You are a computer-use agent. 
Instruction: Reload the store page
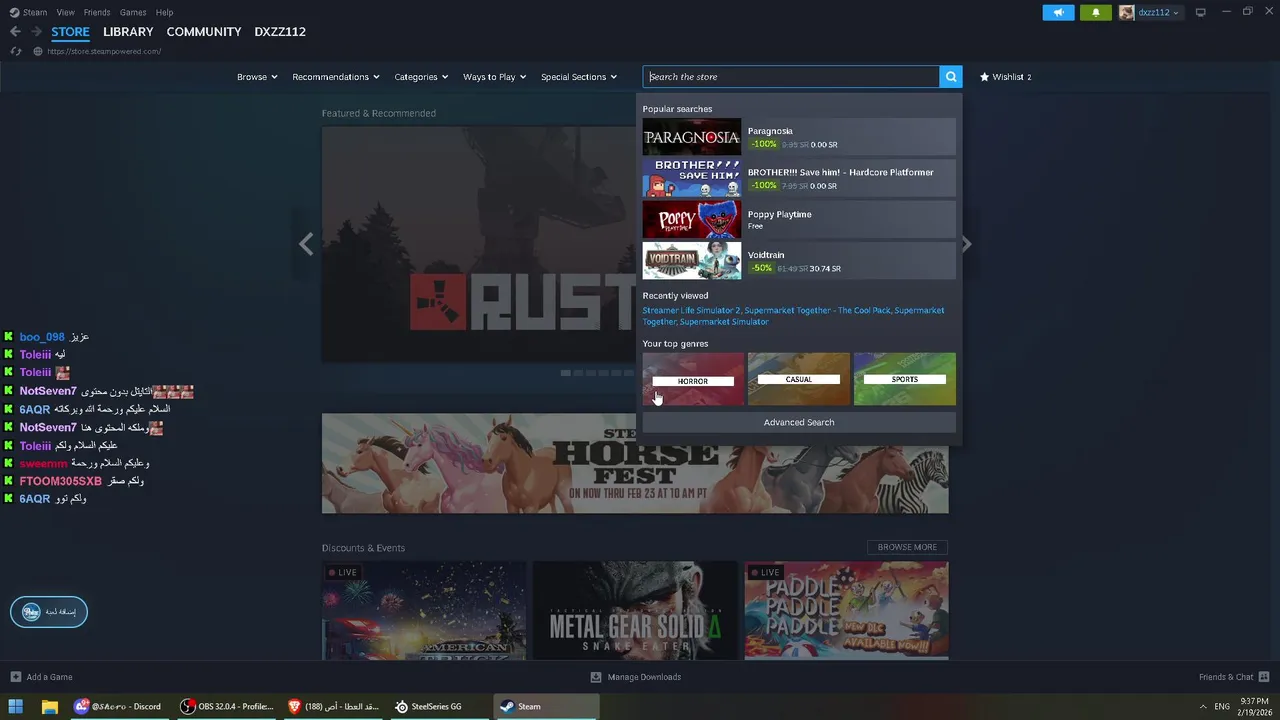(x=15, y=51)
